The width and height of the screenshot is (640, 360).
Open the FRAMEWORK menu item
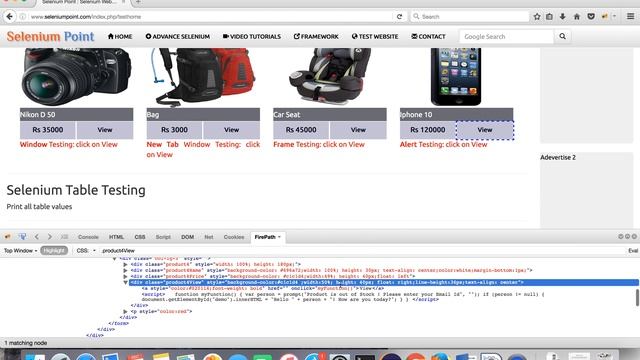tap(316, 36)
